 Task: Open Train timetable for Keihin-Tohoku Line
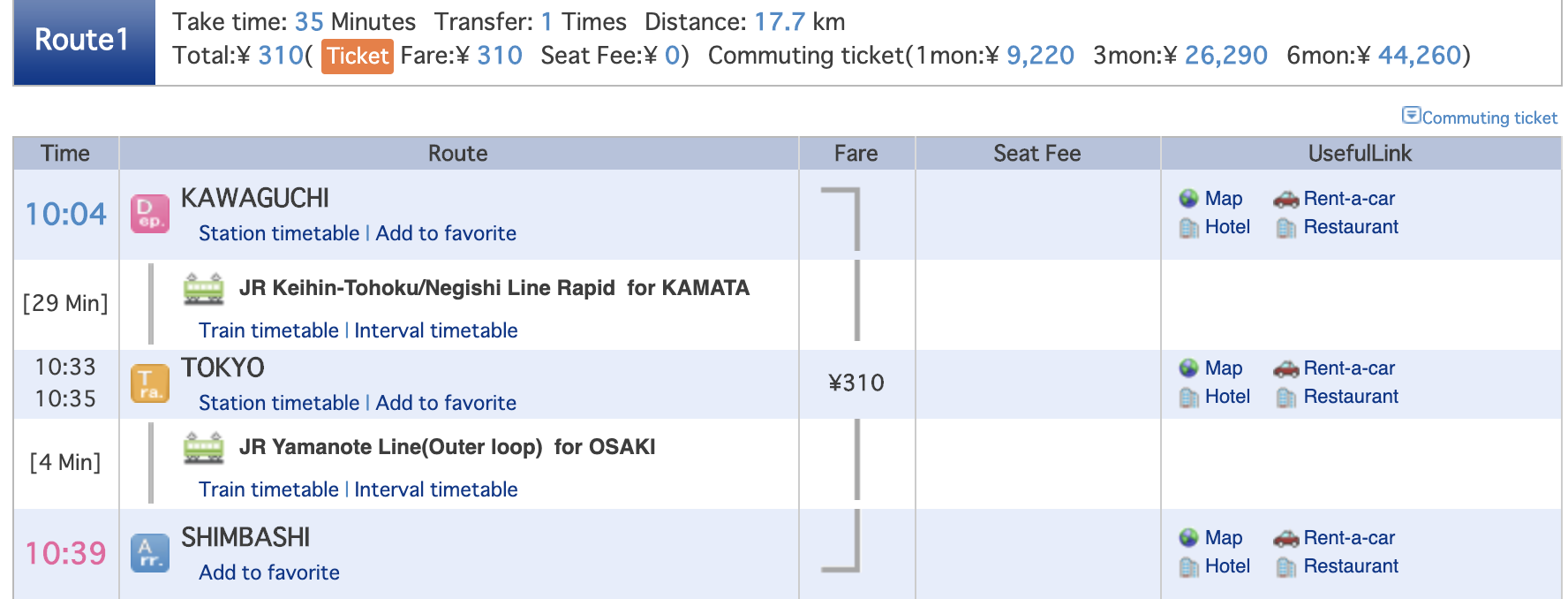pos(268,330)
